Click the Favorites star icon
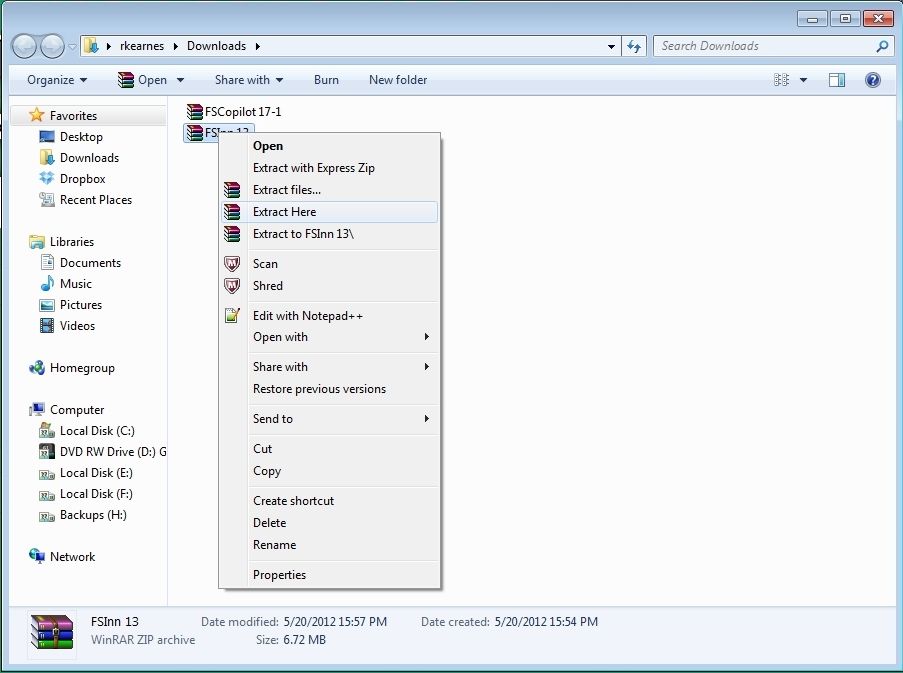Screen dimensions: 903x673 pyautogui.click(x=36, y=115)
